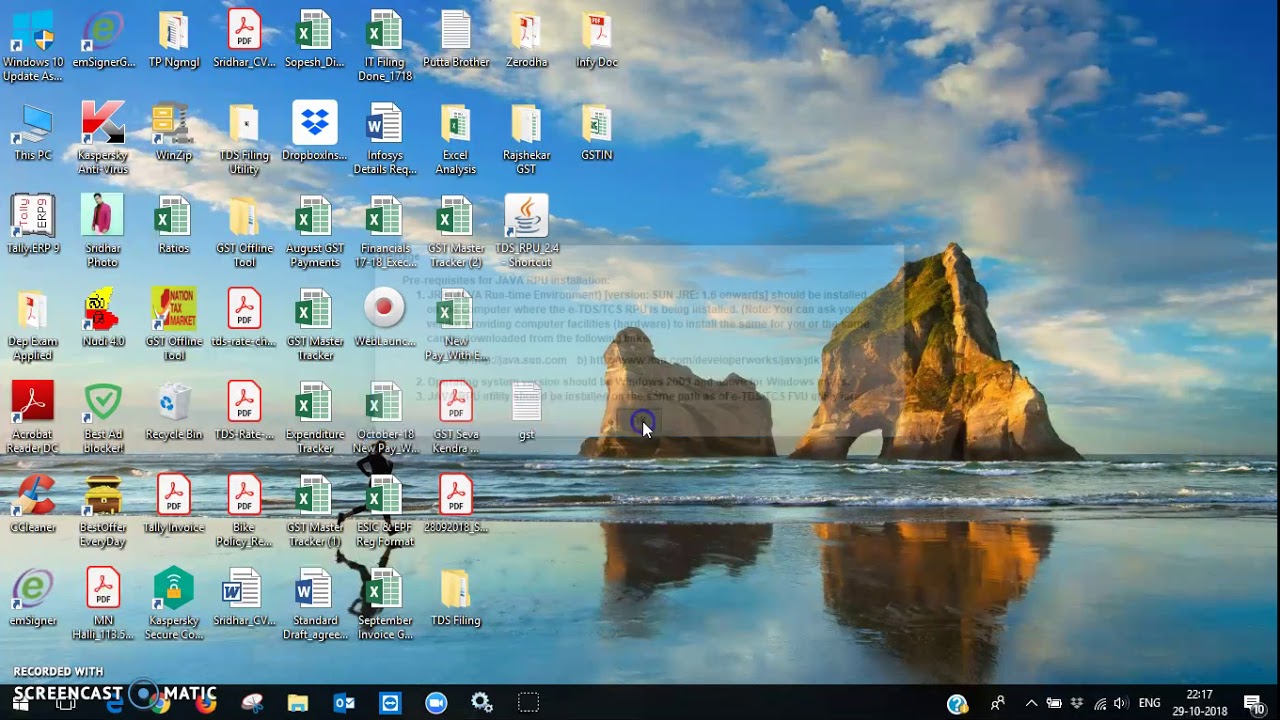Image resolution: width=1280 pixels, height=720 pixels.
Task: Open the Recycle Bin
Action: pyautogui.click(x=173, y=410)
